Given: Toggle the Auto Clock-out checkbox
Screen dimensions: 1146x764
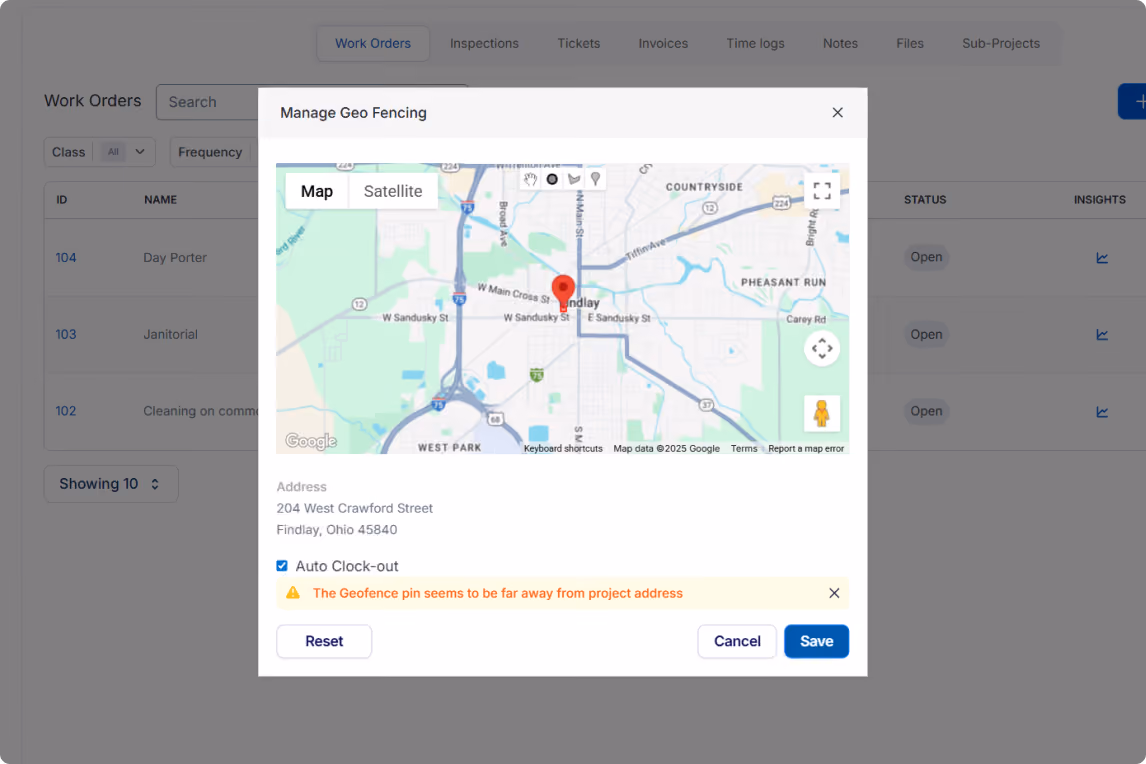Looking at the screenshot, I should coord(282,566).
